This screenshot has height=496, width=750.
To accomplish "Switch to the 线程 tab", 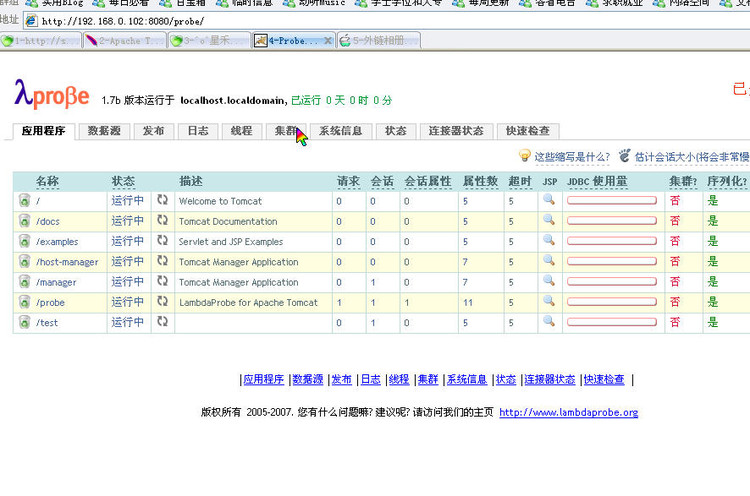I will point(242,131).
